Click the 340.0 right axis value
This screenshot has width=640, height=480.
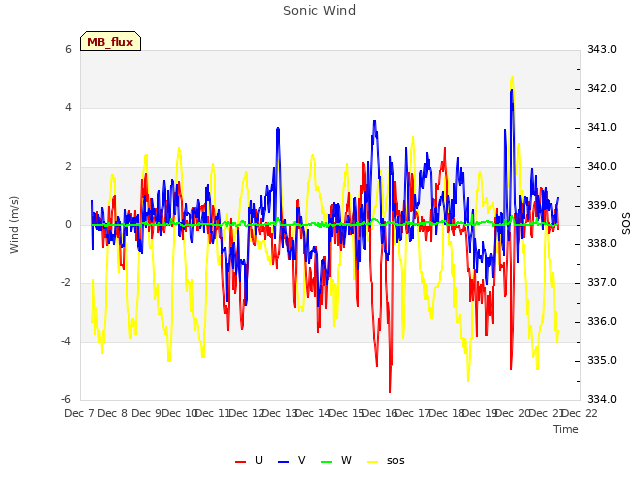click(602, 167)
